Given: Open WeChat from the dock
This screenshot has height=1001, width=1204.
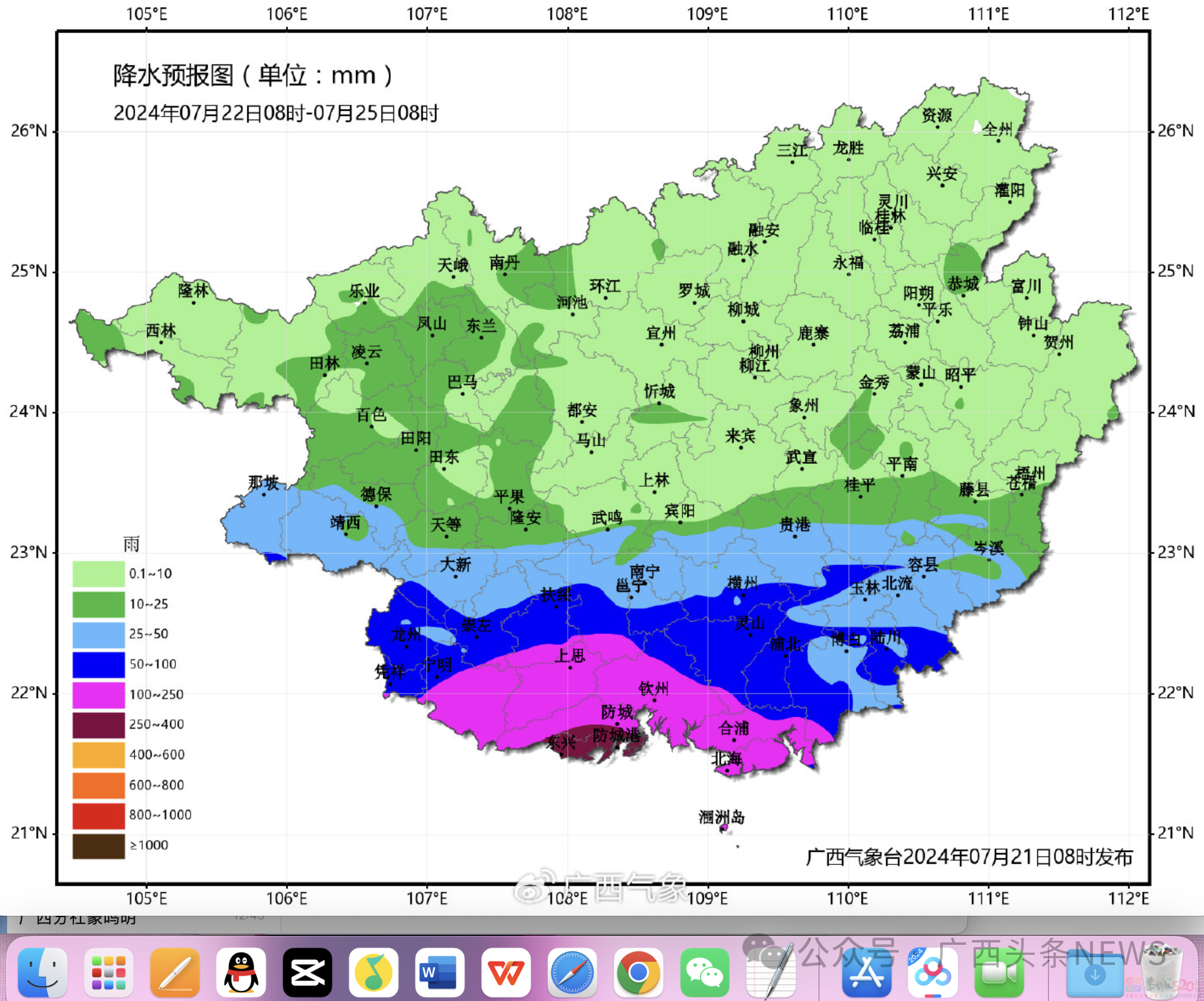Looking at the screenshot, I should (704, 972).
